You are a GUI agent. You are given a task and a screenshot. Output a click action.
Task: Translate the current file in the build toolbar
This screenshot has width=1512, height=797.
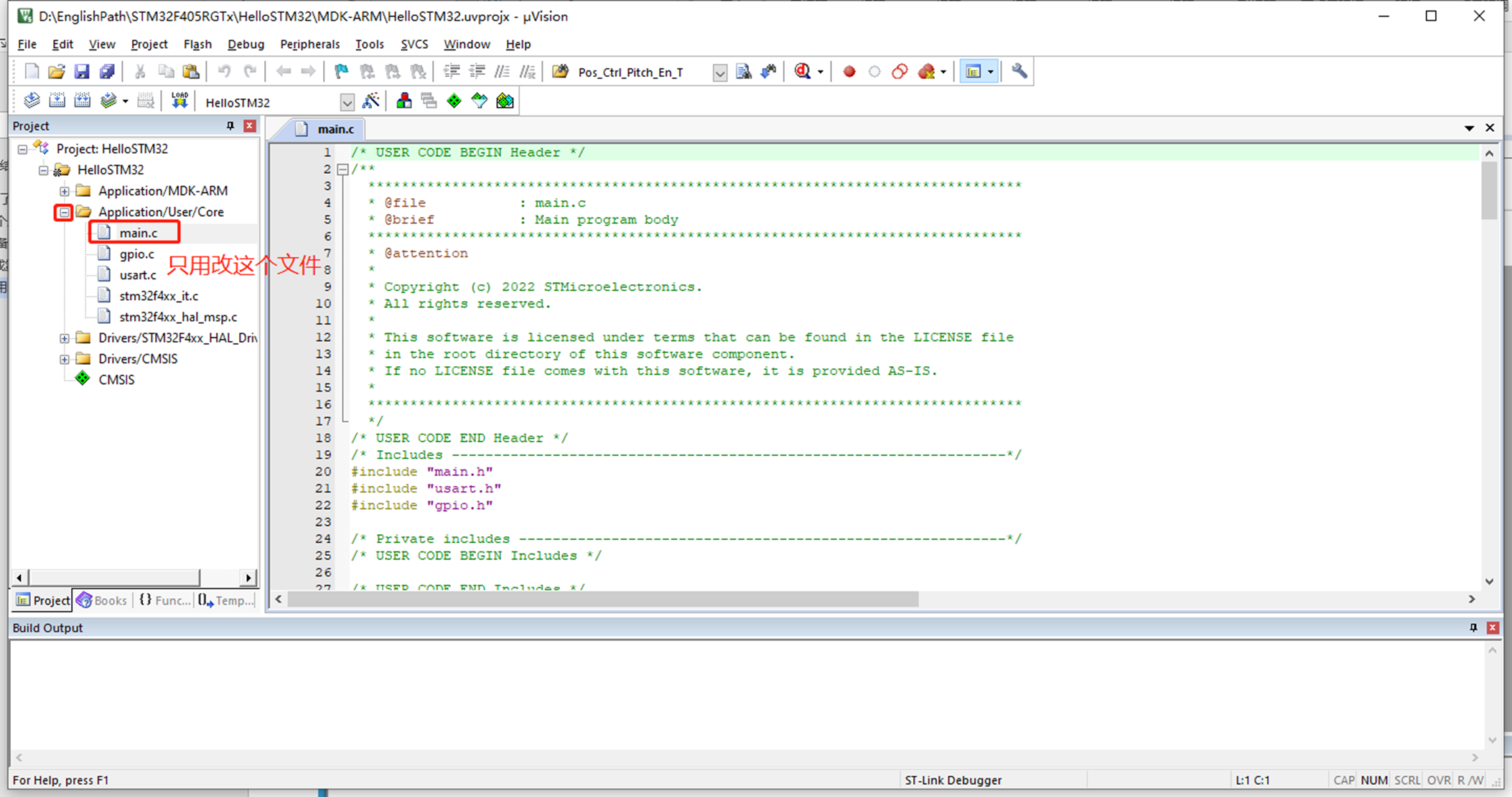(x=32, y=101)
